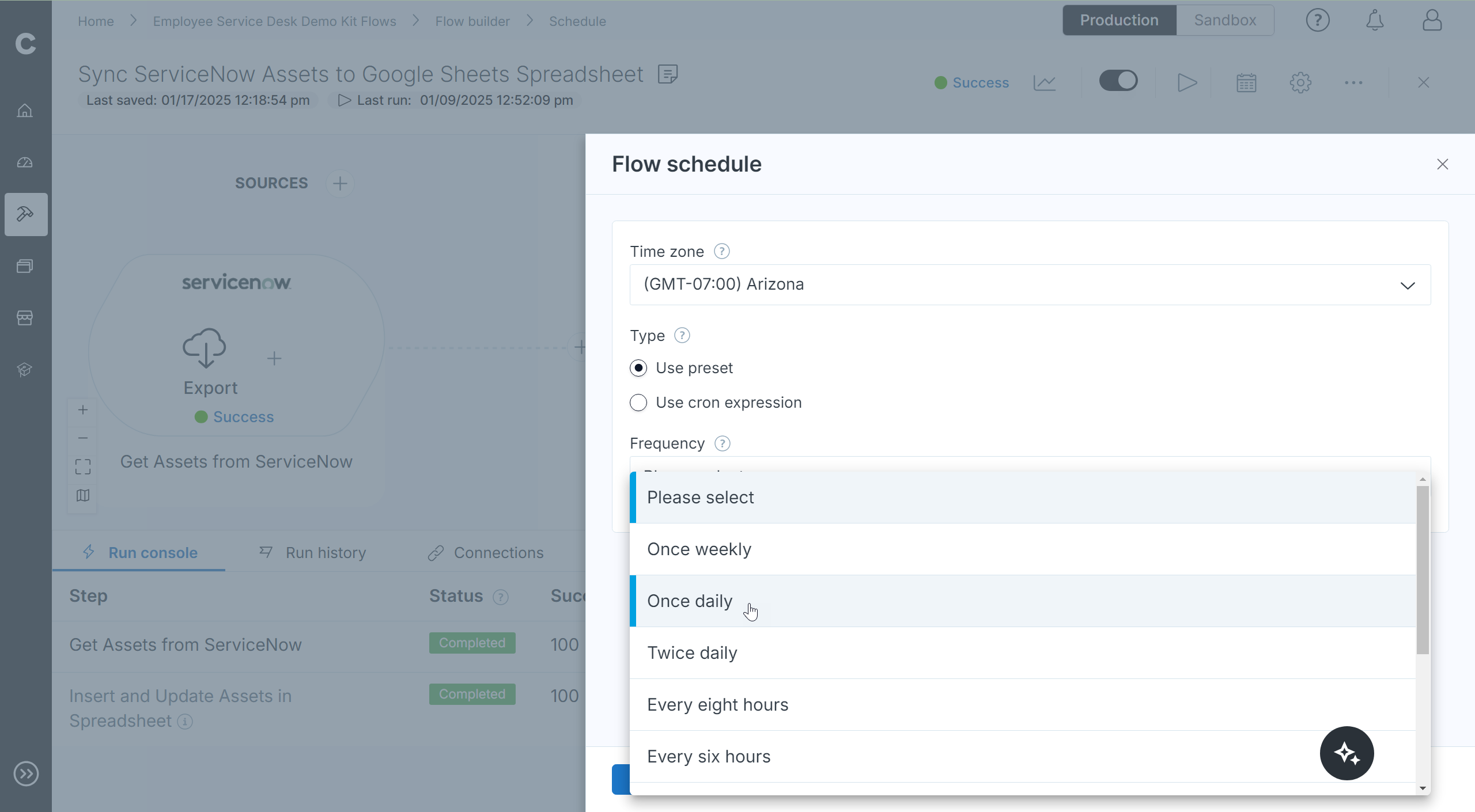Expand the Time zone dropdown

pyautogui.click(x=1030, y=285)
